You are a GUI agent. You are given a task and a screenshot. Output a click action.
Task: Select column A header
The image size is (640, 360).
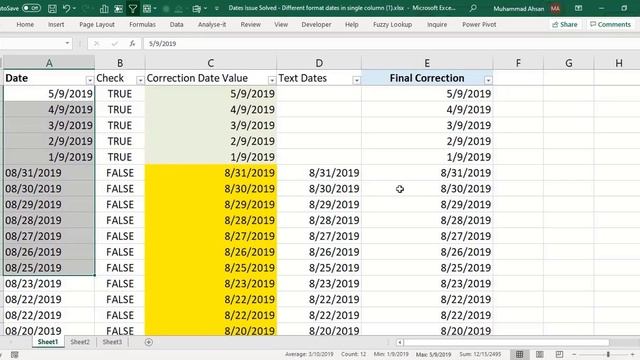(49, 63)
